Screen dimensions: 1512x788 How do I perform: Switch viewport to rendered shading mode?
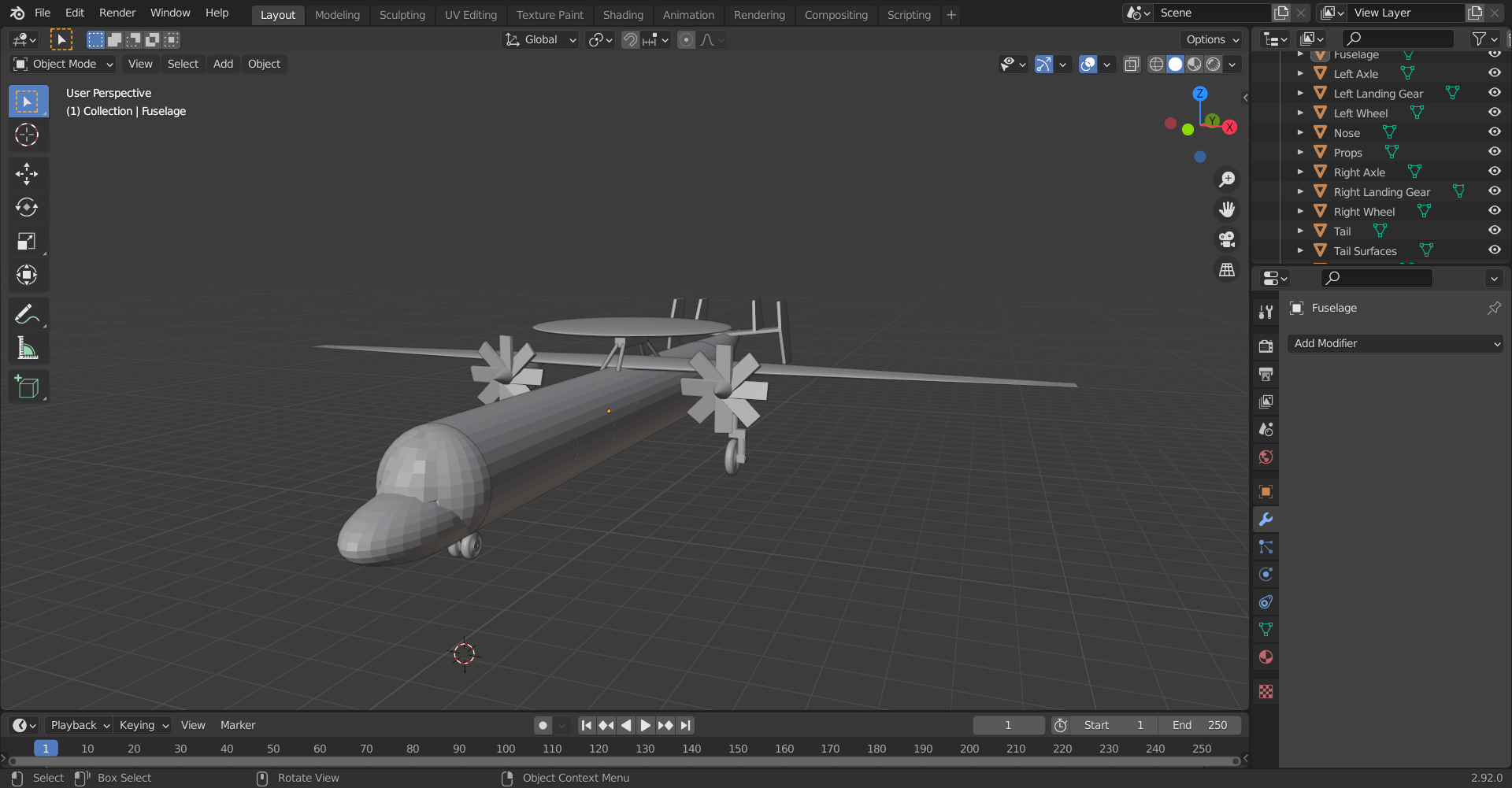pos(1214,65)
